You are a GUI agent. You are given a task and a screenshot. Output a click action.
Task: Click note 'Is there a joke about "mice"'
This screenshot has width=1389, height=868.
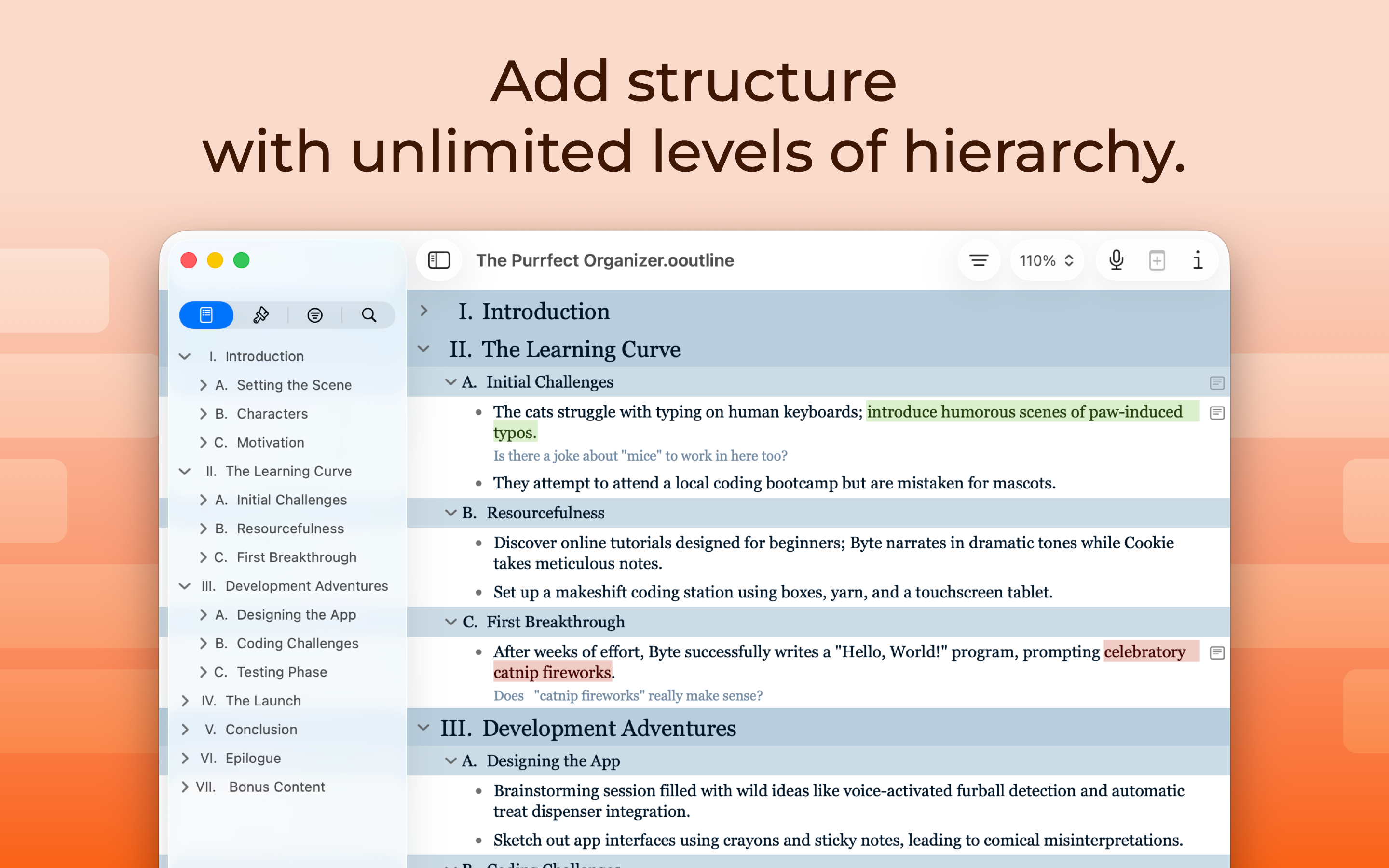(x=640, y=456)
